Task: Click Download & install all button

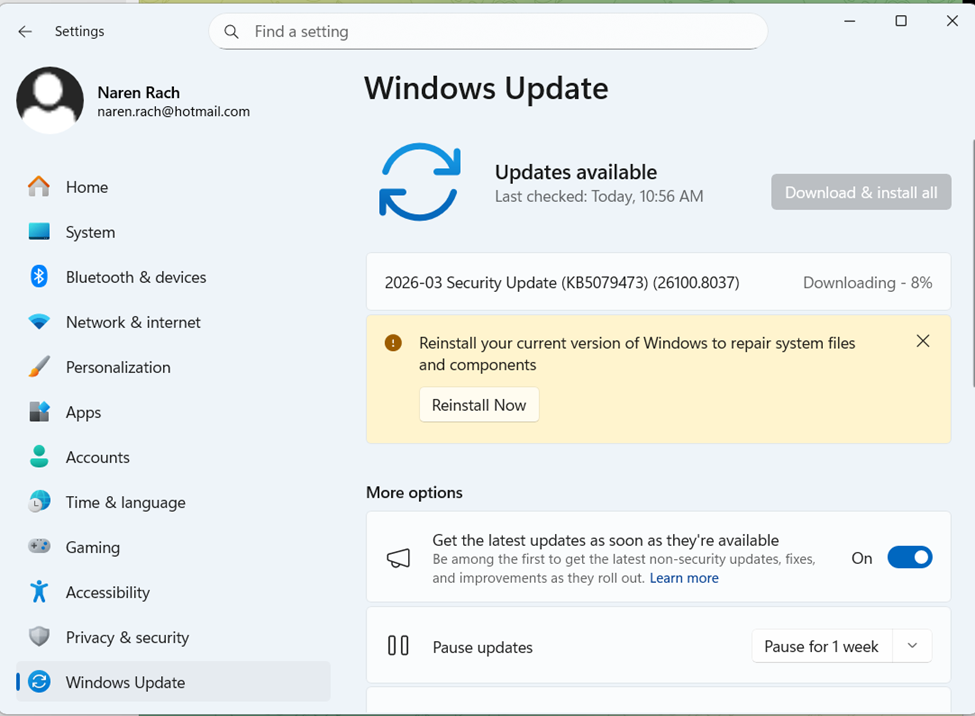Action: 861,192
